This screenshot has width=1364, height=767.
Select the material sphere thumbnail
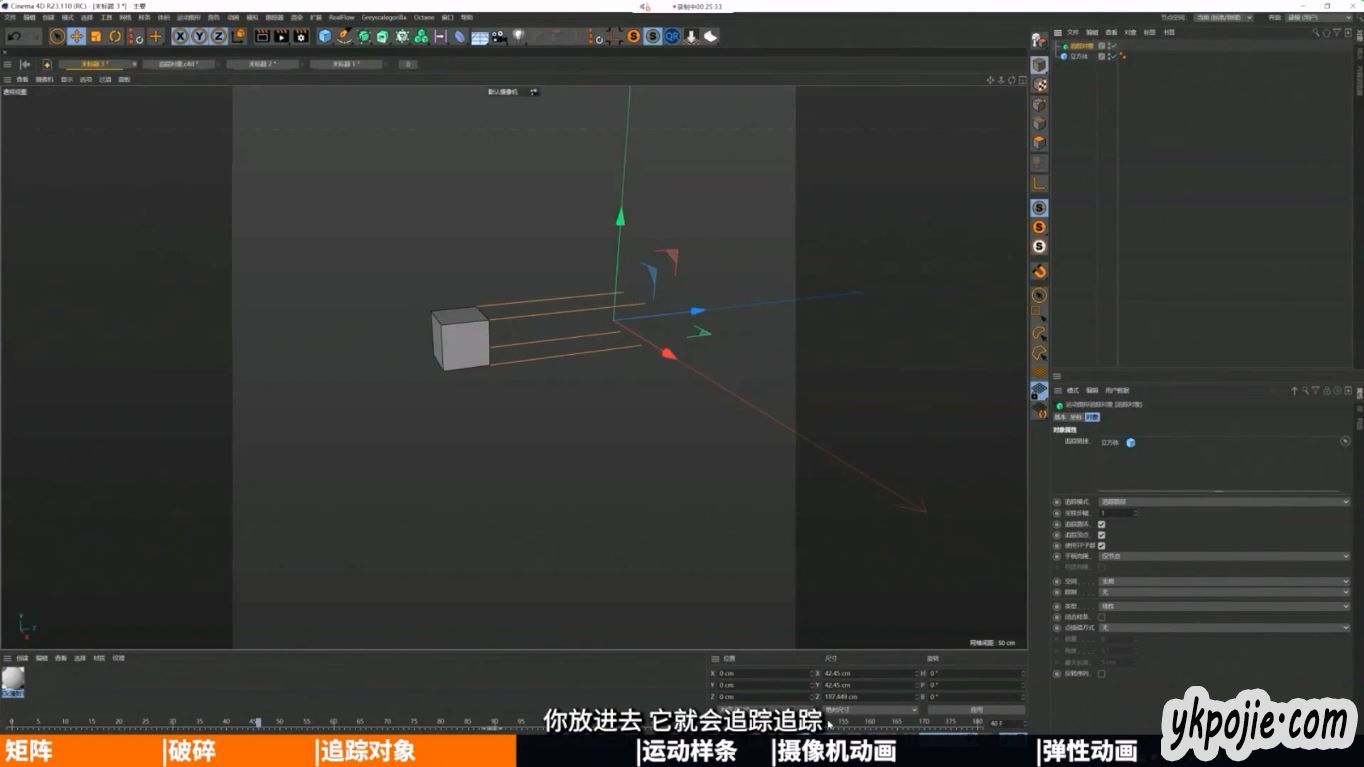(x=13, y=679)
